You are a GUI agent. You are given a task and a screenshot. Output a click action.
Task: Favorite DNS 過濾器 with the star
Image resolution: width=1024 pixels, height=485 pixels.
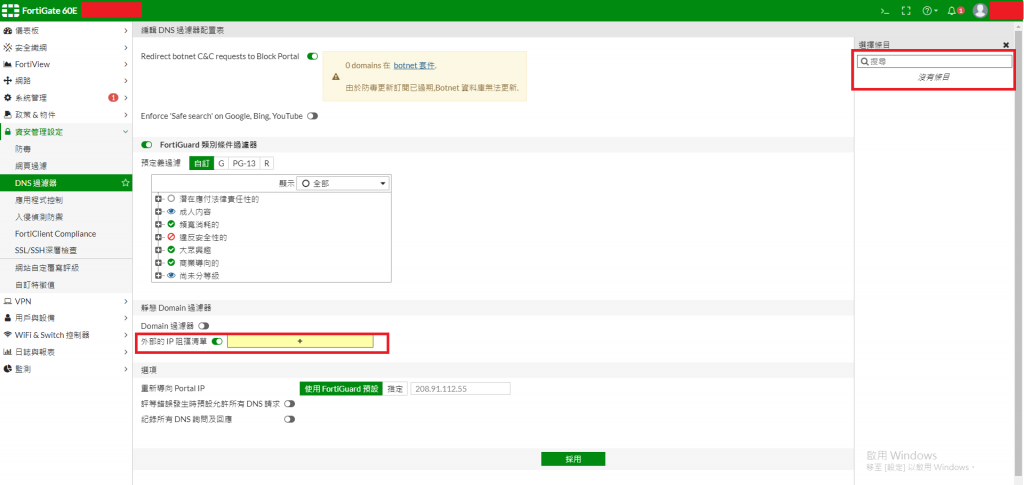pos(125,183)
